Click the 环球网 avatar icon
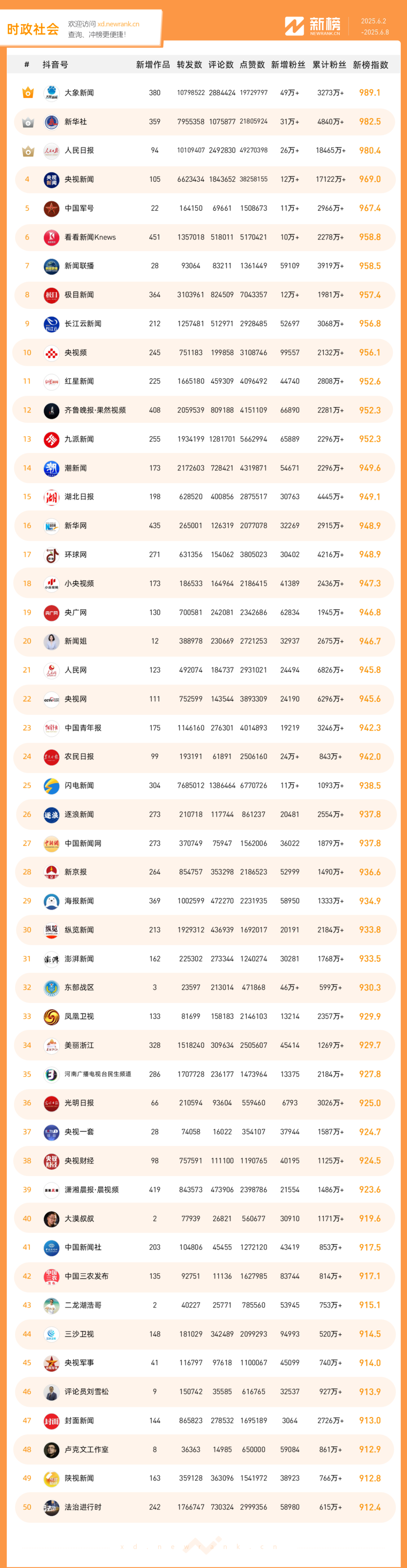This screenshot has height=1568, width=407. coord(52,554)
